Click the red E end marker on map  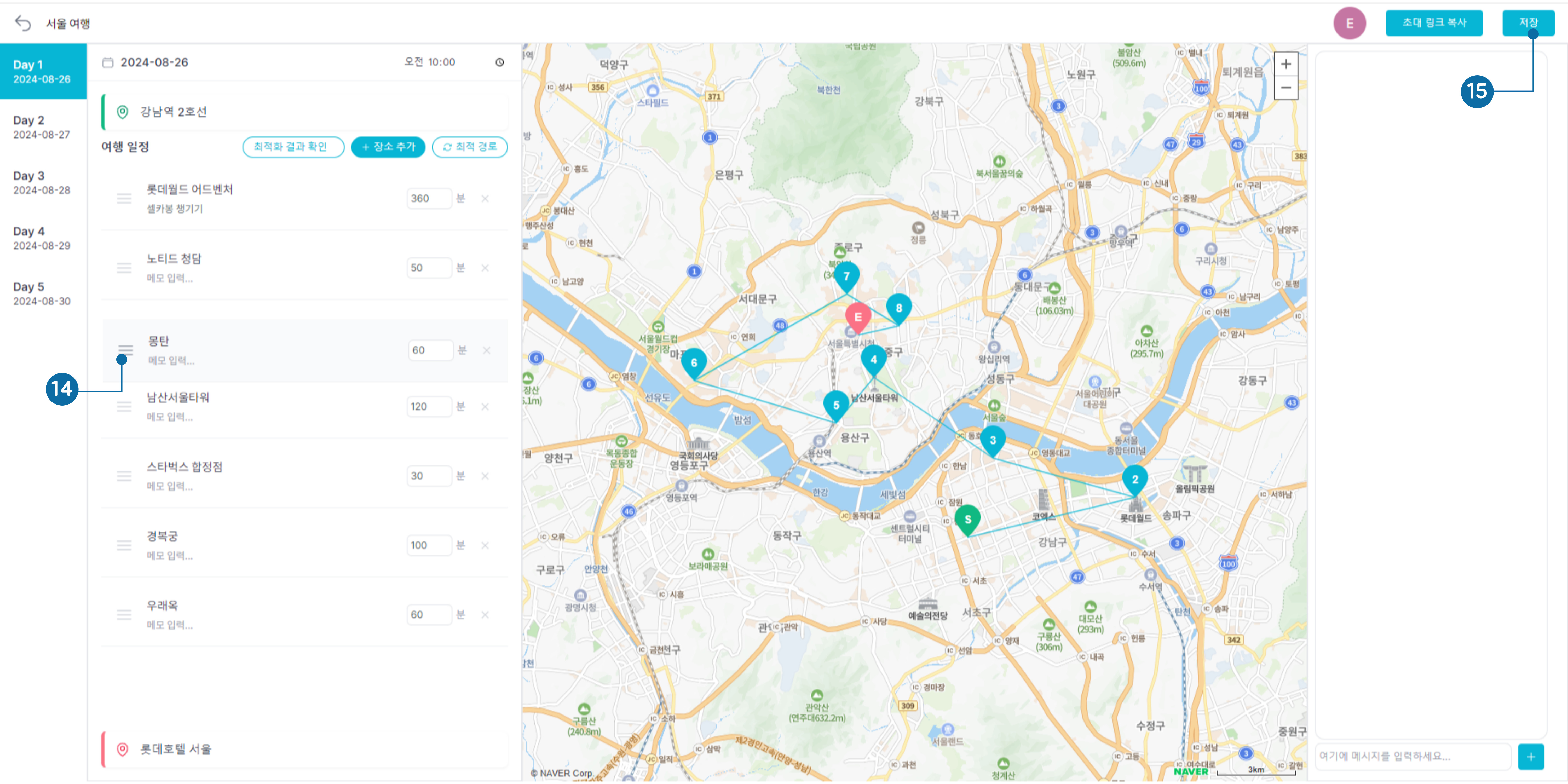pos(858,318)
